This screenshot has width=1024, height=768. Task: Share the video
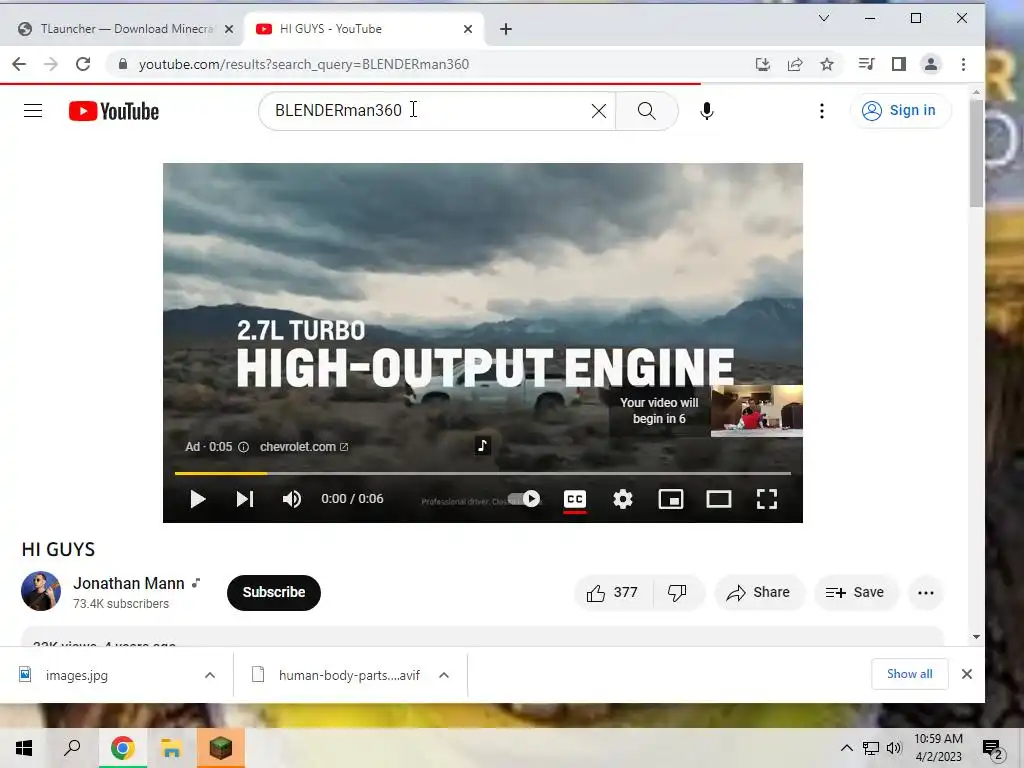(759, 593)
